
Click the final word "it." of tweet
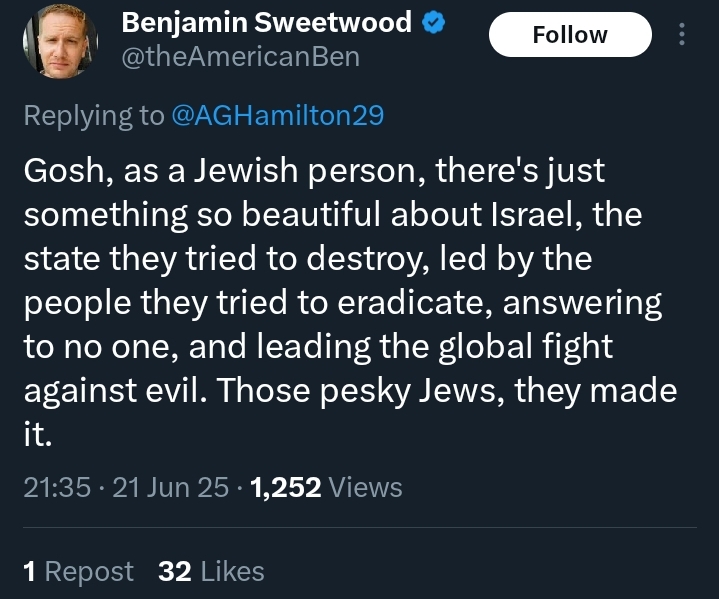coord(35,432)
